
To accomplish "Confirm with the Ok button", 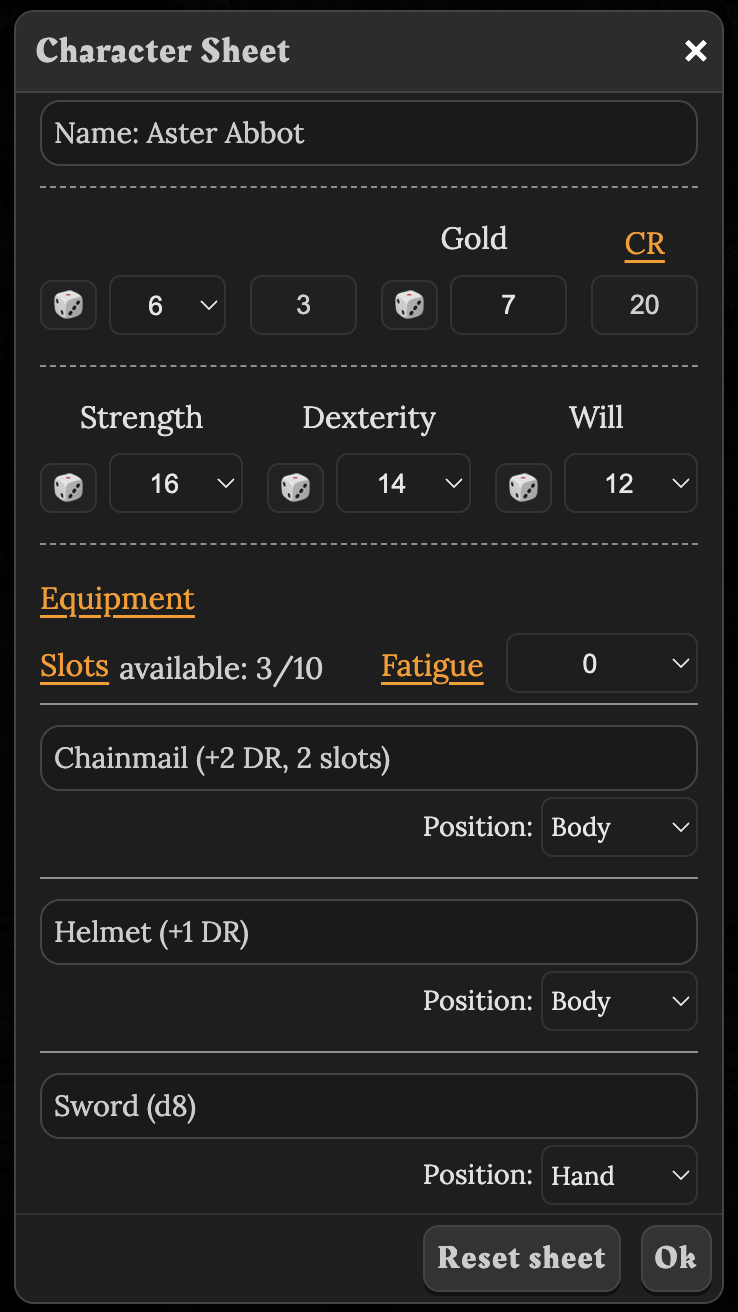I will point(677,1258).
